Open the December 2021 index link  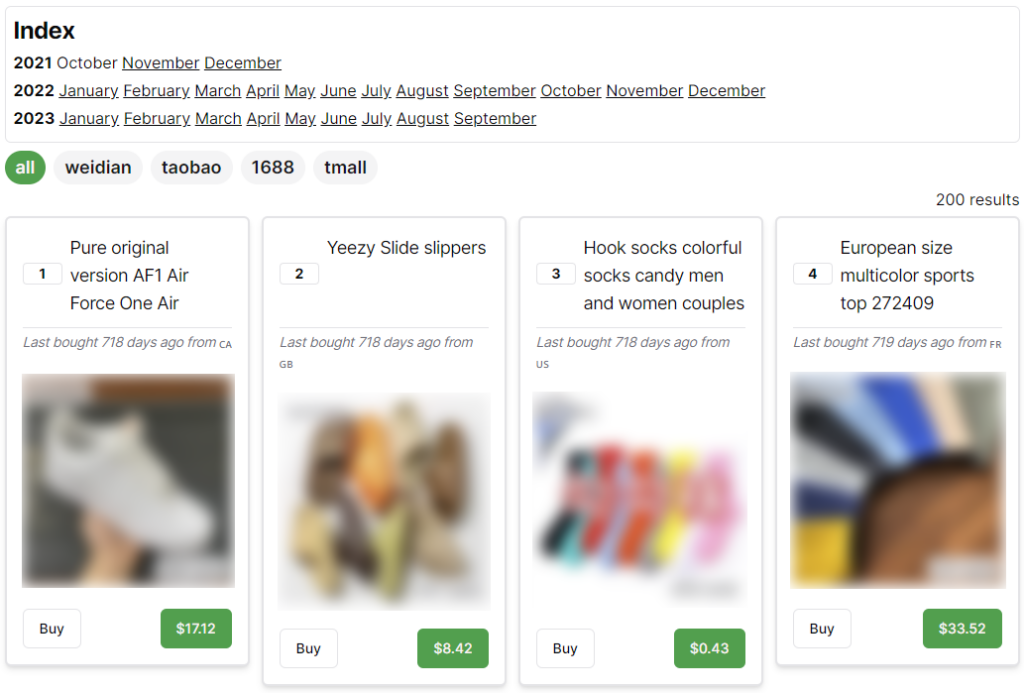(x=243, y=63)
